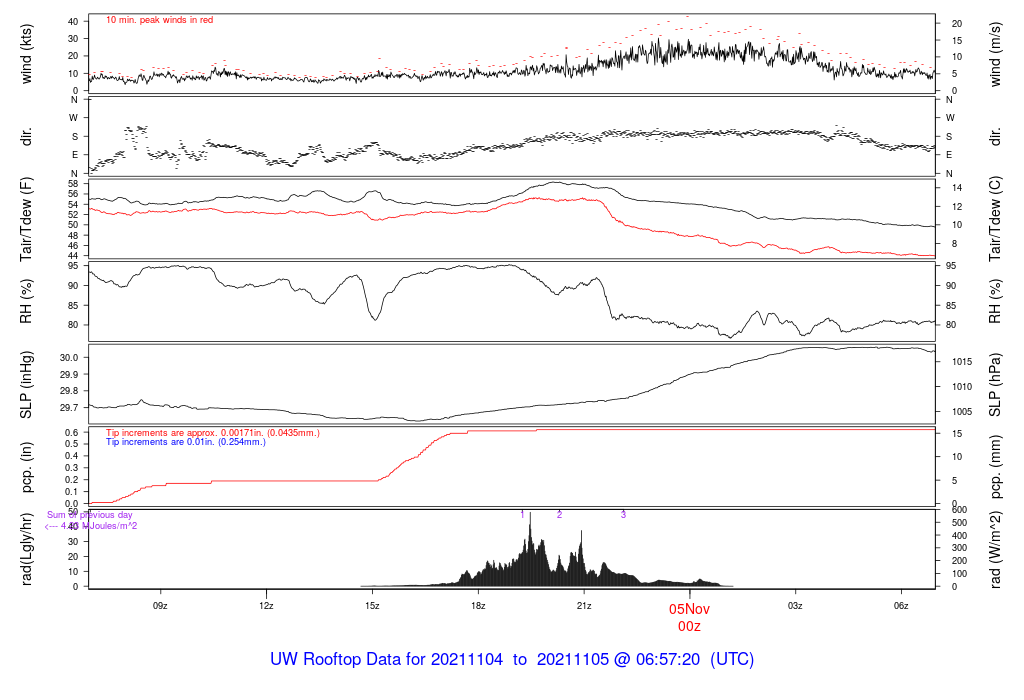Viewport: 1024px width, 700px height.
Task: Click the left 'RH (%)' axis label
Action: click(26, 301)
